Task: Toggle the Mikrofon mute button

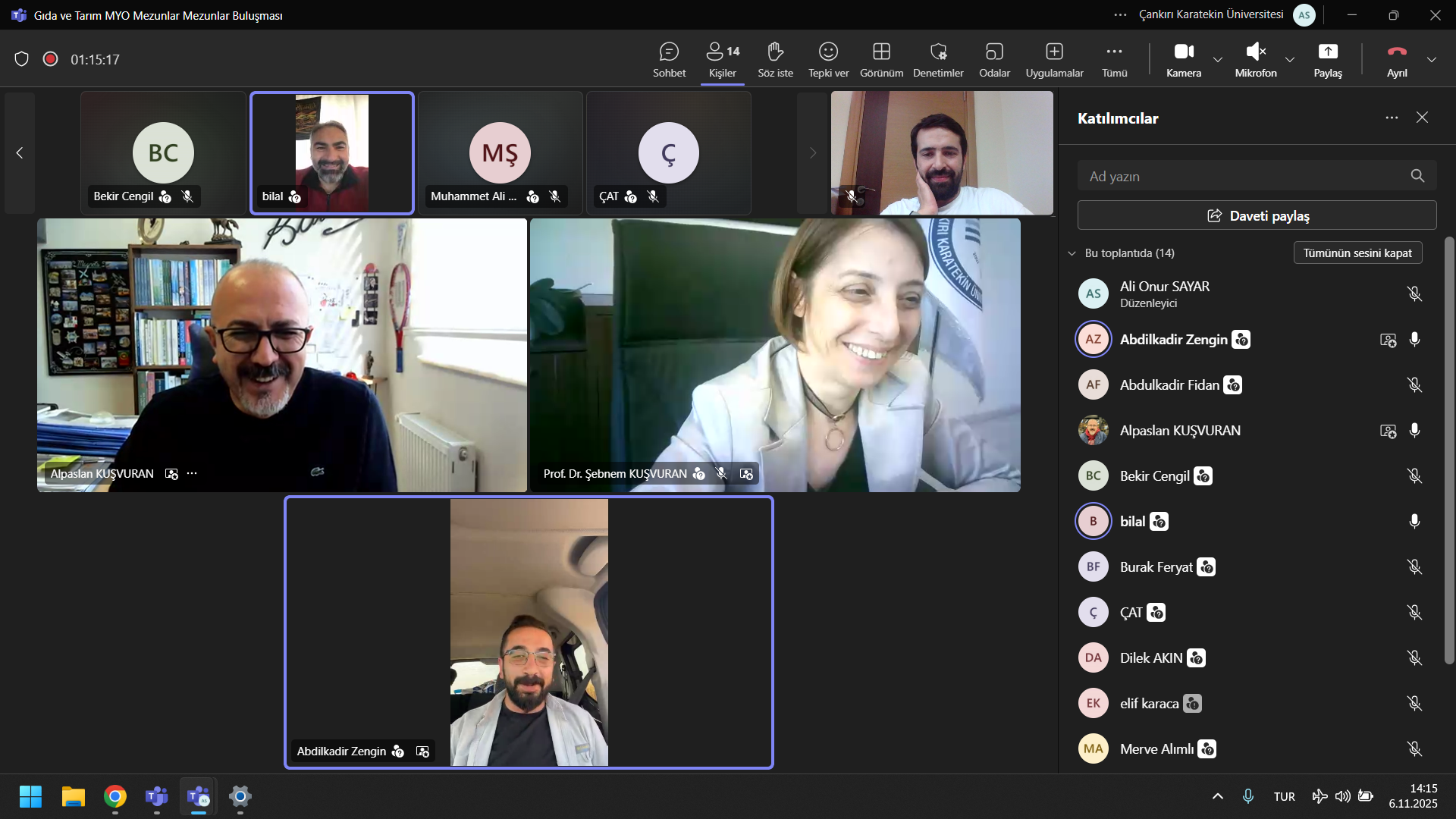Action: pos(1256,52)
